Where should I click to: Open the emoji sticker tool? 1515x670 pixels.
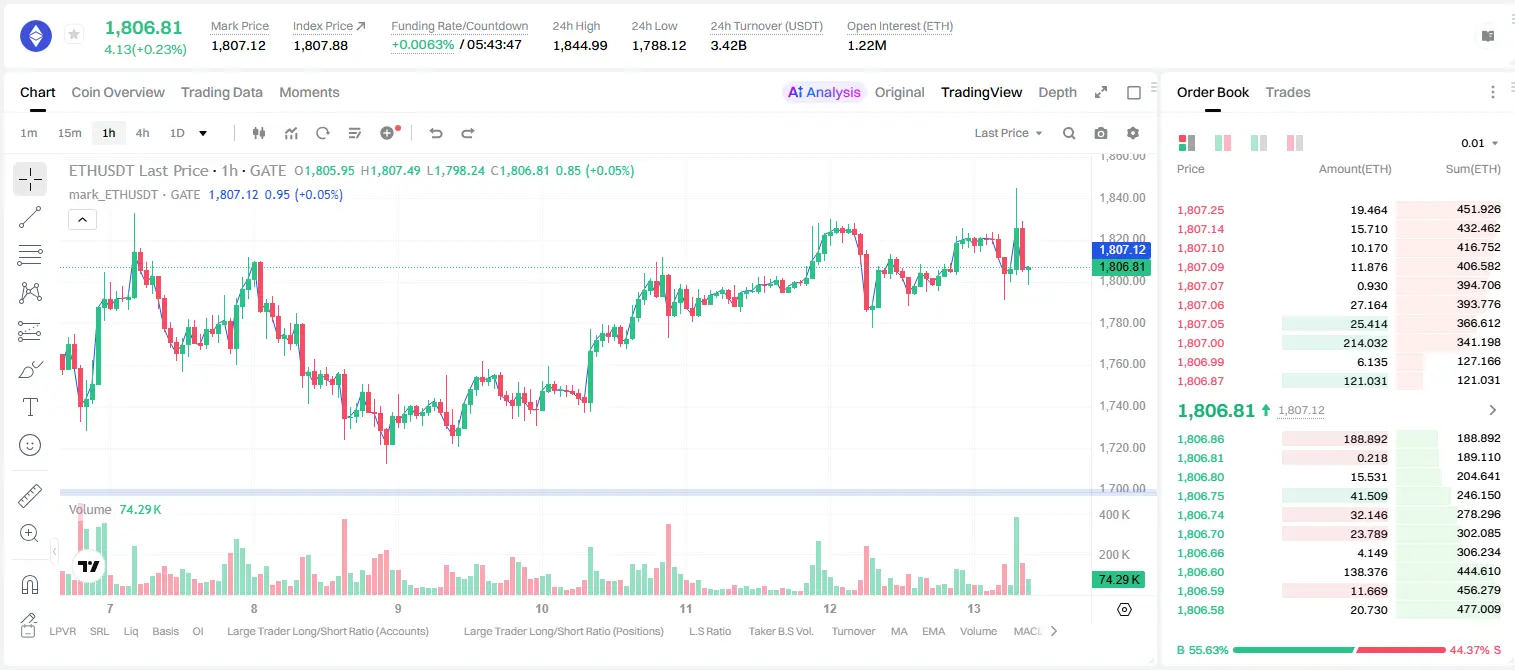(30, 445)
